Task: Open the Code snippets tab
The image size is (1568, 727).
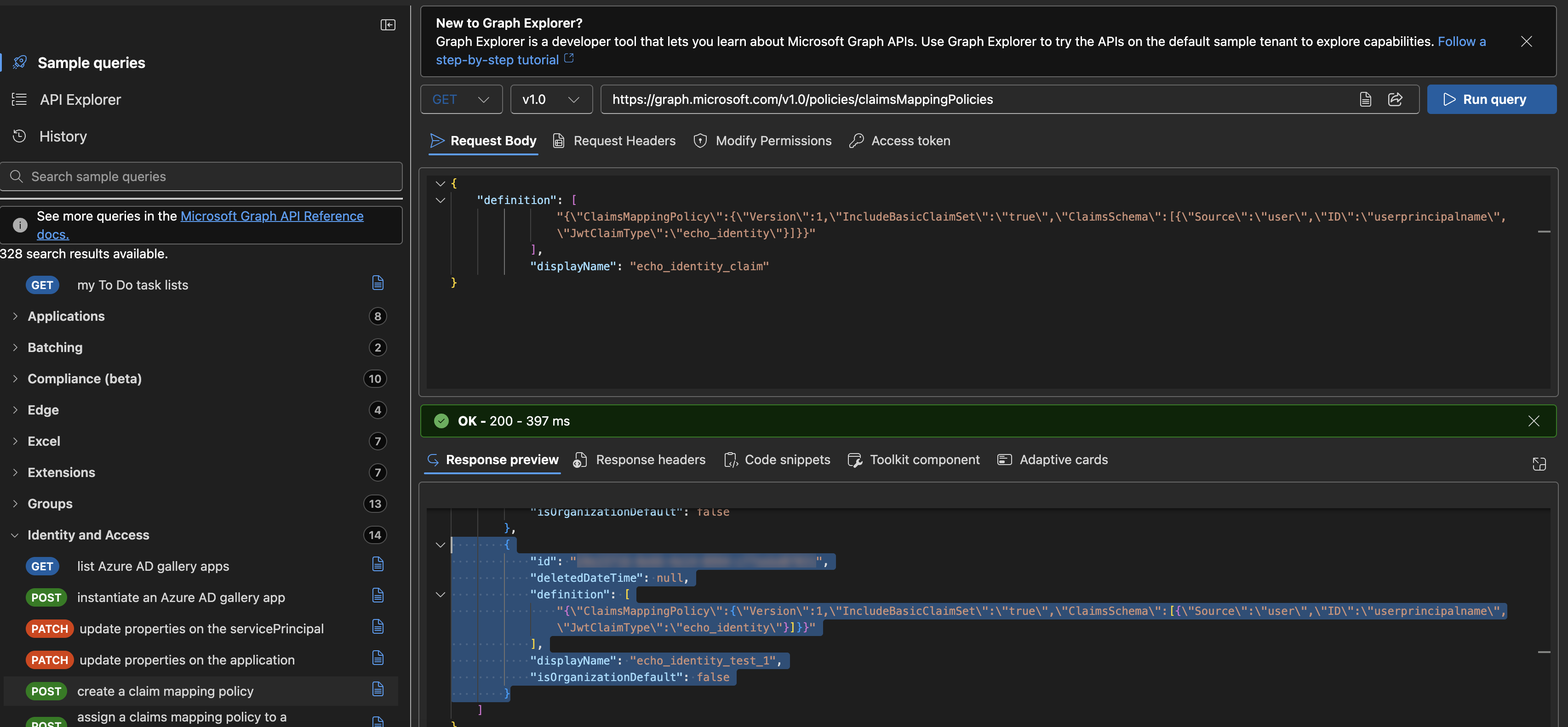Action: pos(777,460)
